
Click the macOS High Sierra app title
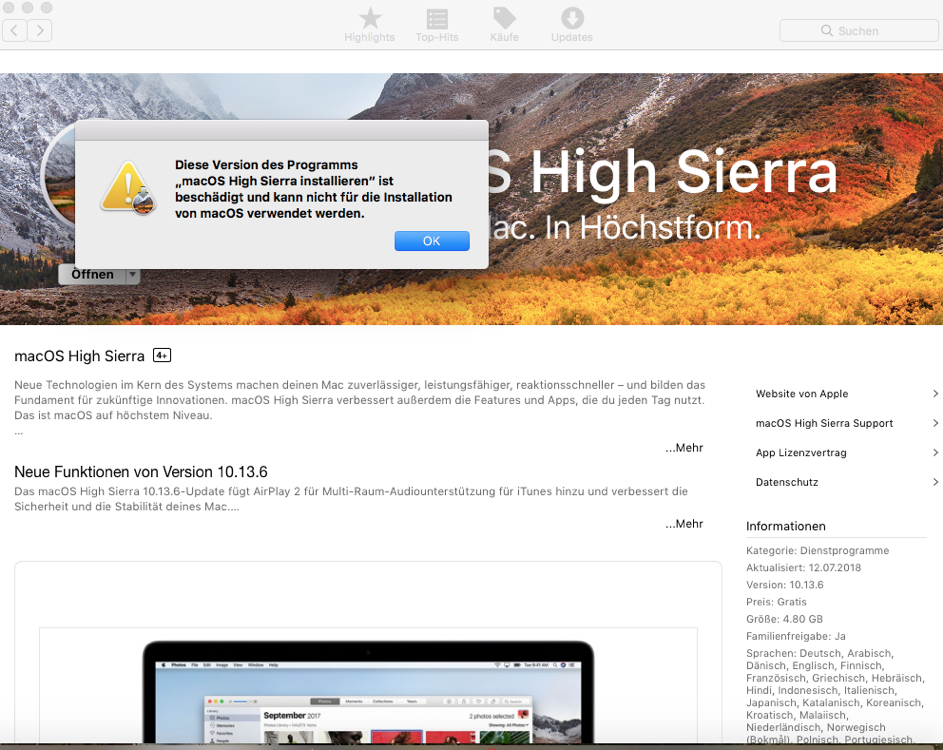point(79,356)
